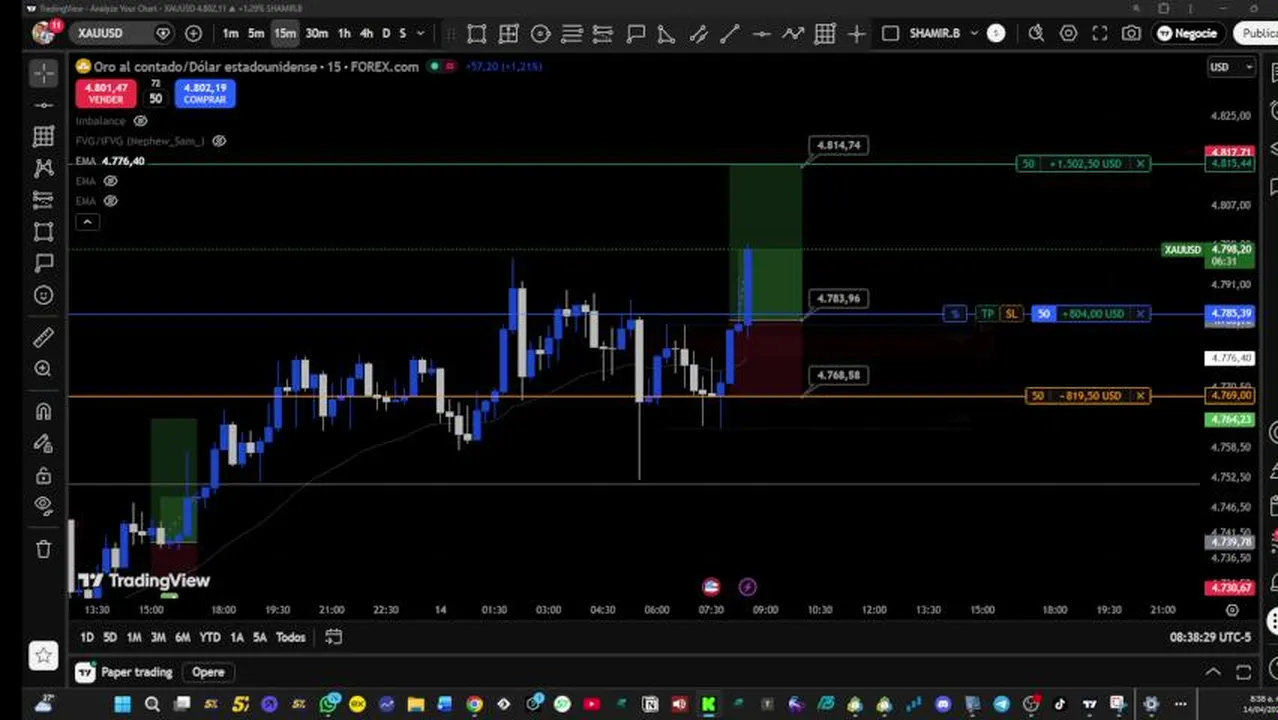This screenshot has height=720, width=1278.
Task: Select the rectangle drawing tool in top toolbar
Action: [476, 34]
